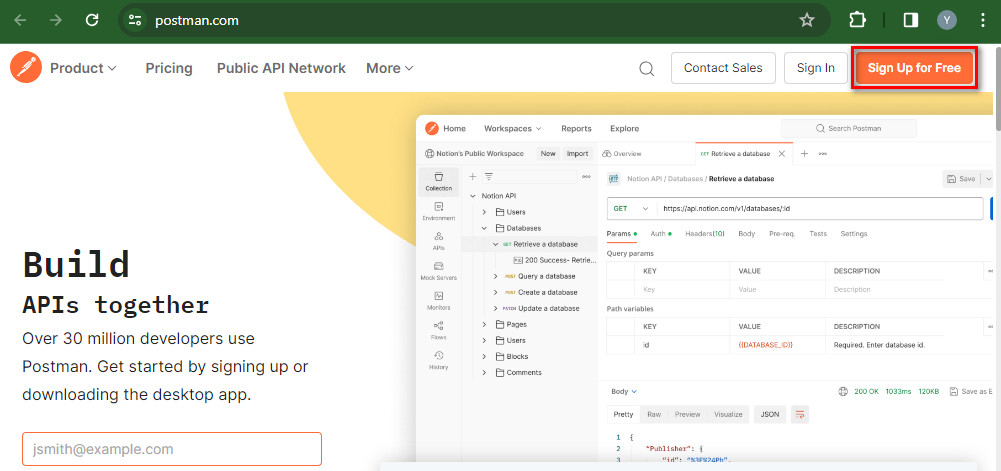Open site search via magnifier icon
Viewport: 1001px width, 471px height.
647,68
